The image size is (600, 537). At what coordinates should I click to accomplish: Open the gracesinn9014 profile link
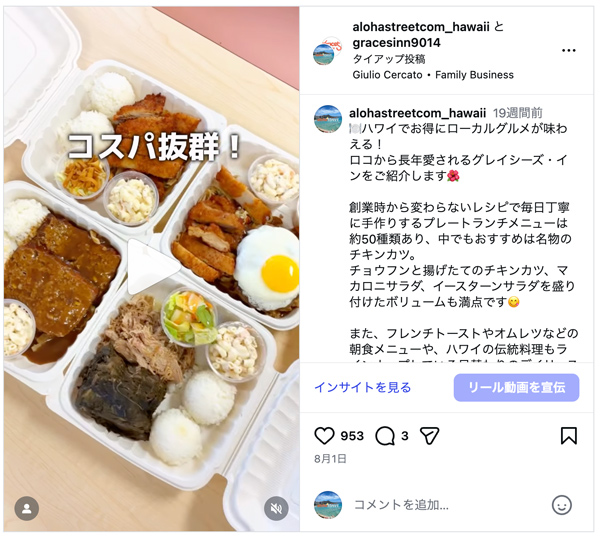[396, 42]
